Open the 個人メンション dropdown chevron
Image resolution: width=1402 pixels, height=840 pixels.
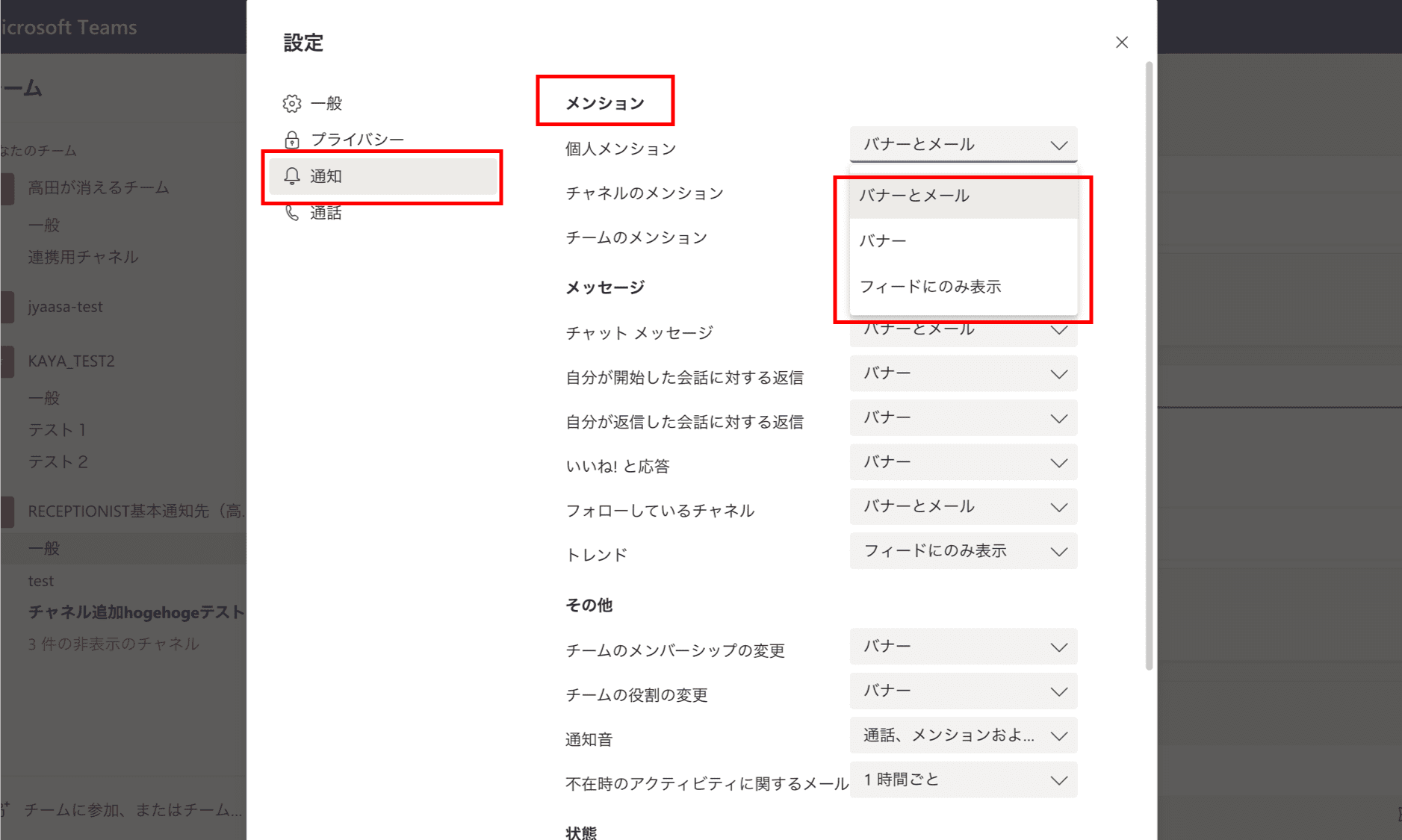tap(1058, 145)
